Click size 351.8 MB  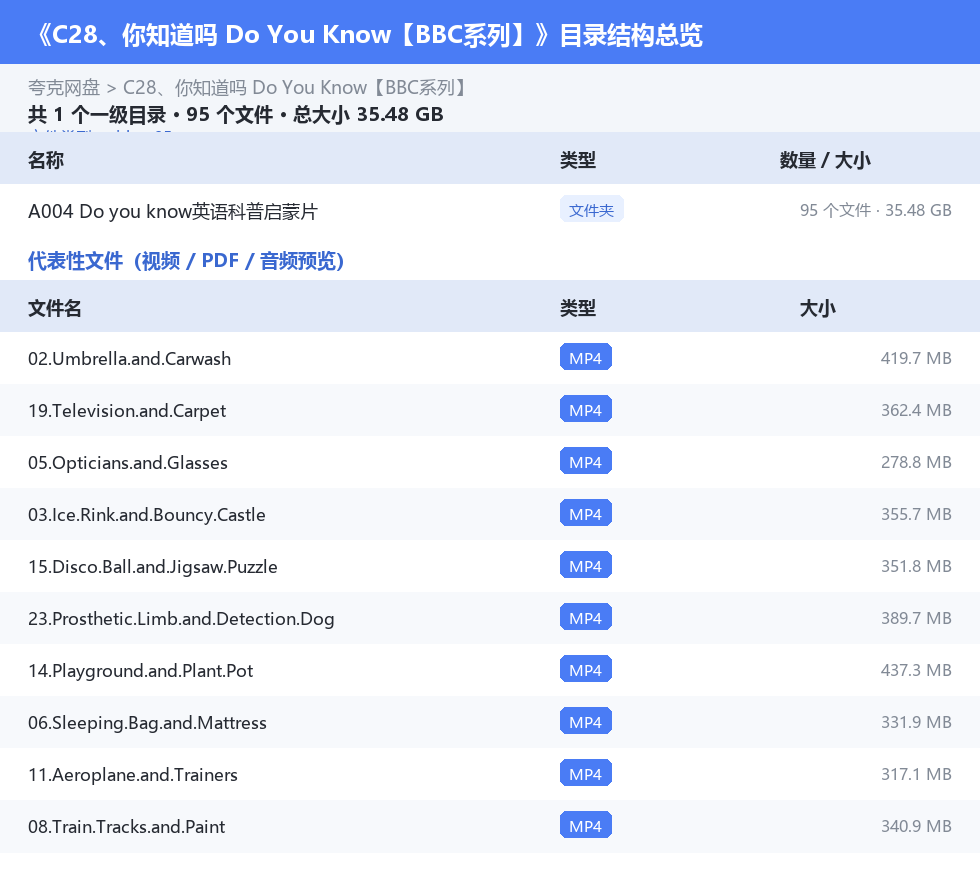tap(916, 566)
